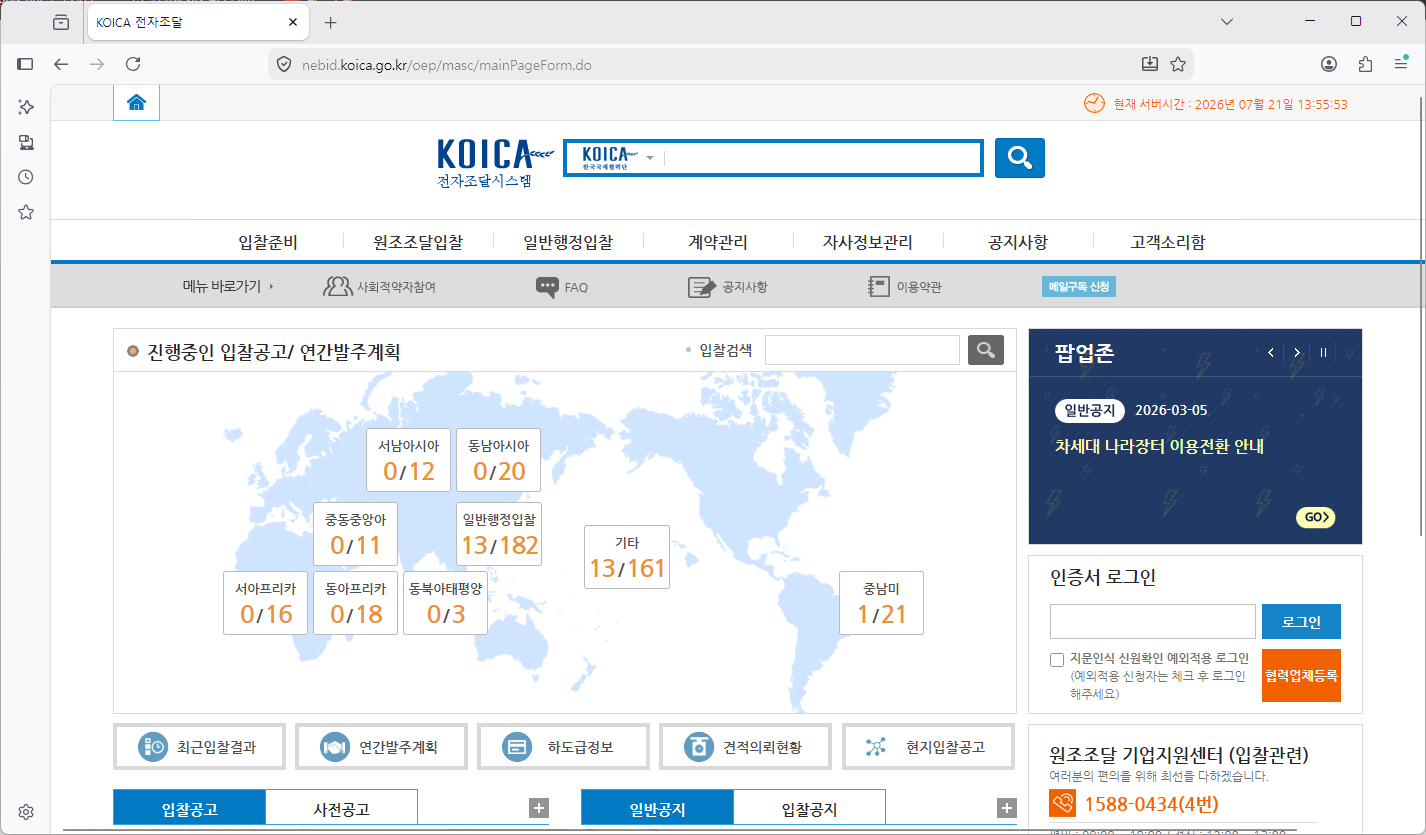Select the 동남아시아 region box

point(499,460)
